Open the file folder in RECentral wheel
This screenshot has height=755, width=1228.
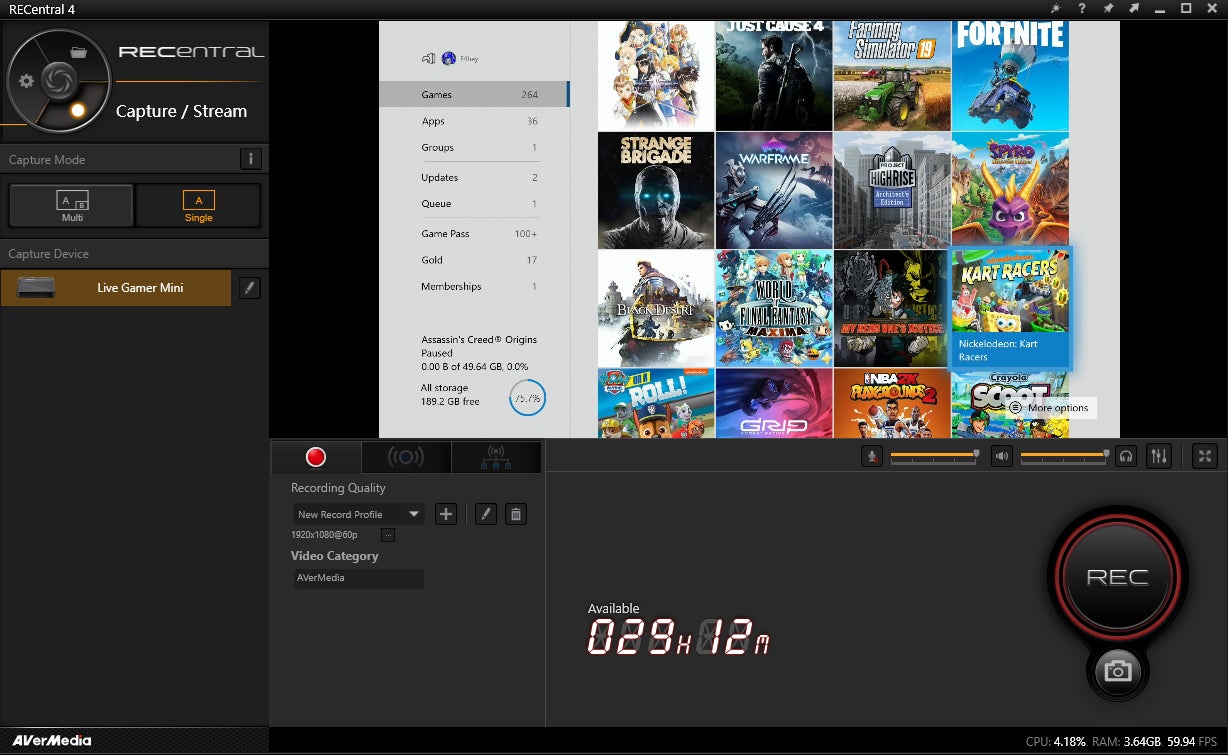coord(79,52)
